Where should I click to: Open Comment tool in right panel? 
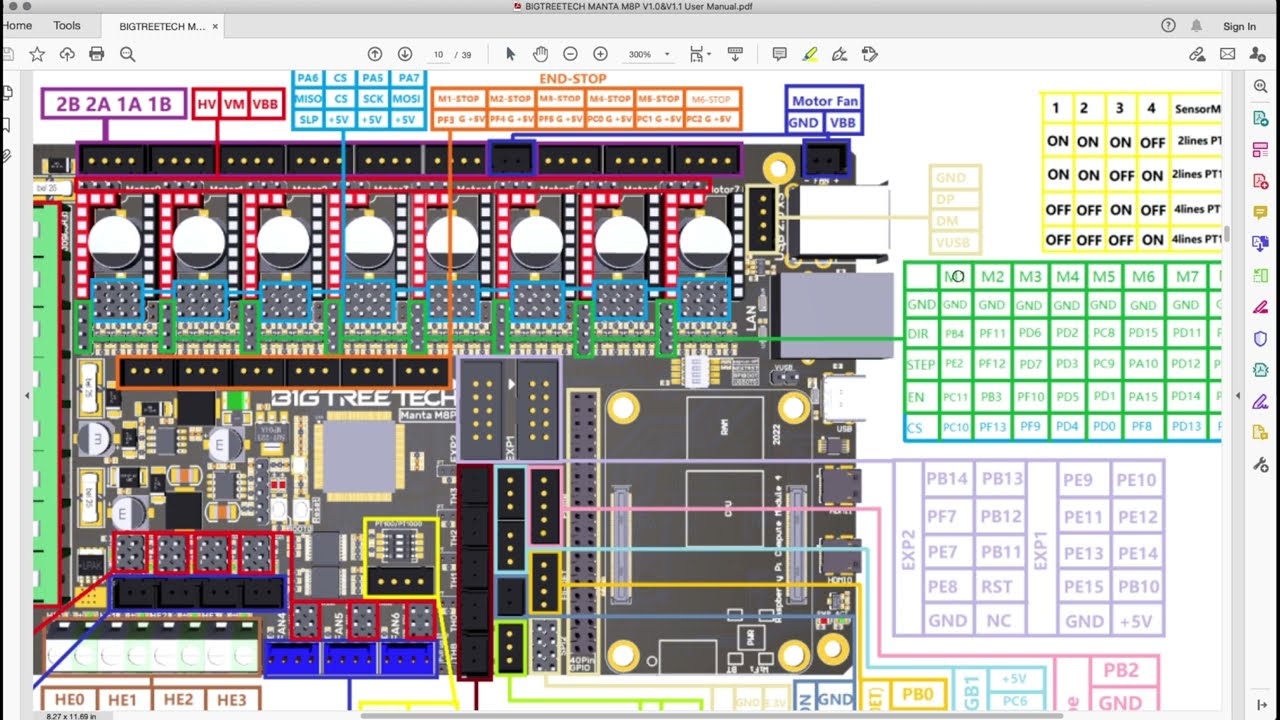(x=1261, y=212)
